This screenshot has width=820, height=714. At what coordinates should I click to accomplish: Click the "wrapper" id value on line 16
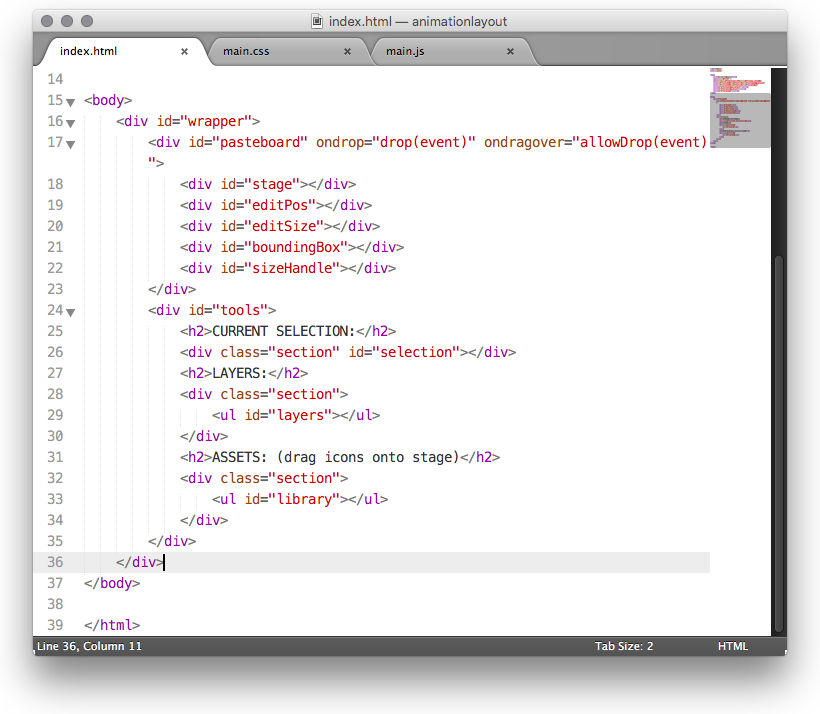(216, 121)
